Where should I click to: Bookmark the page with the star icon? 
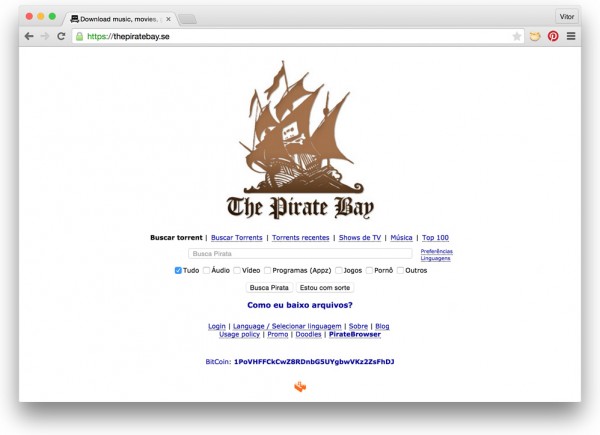click(x=517, y=36)
